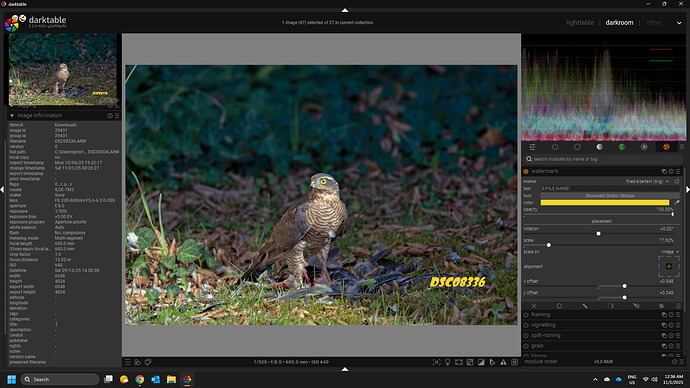Switch to lighttable view
Screen dimensions: 690x388
pyautogui.click(x=580, y=22)
